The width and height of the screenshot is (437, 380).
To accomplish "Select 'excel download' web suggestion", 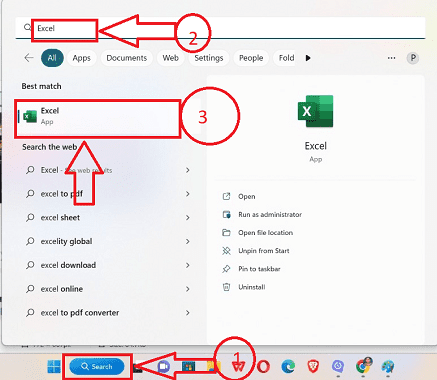I will pos(108,265).
